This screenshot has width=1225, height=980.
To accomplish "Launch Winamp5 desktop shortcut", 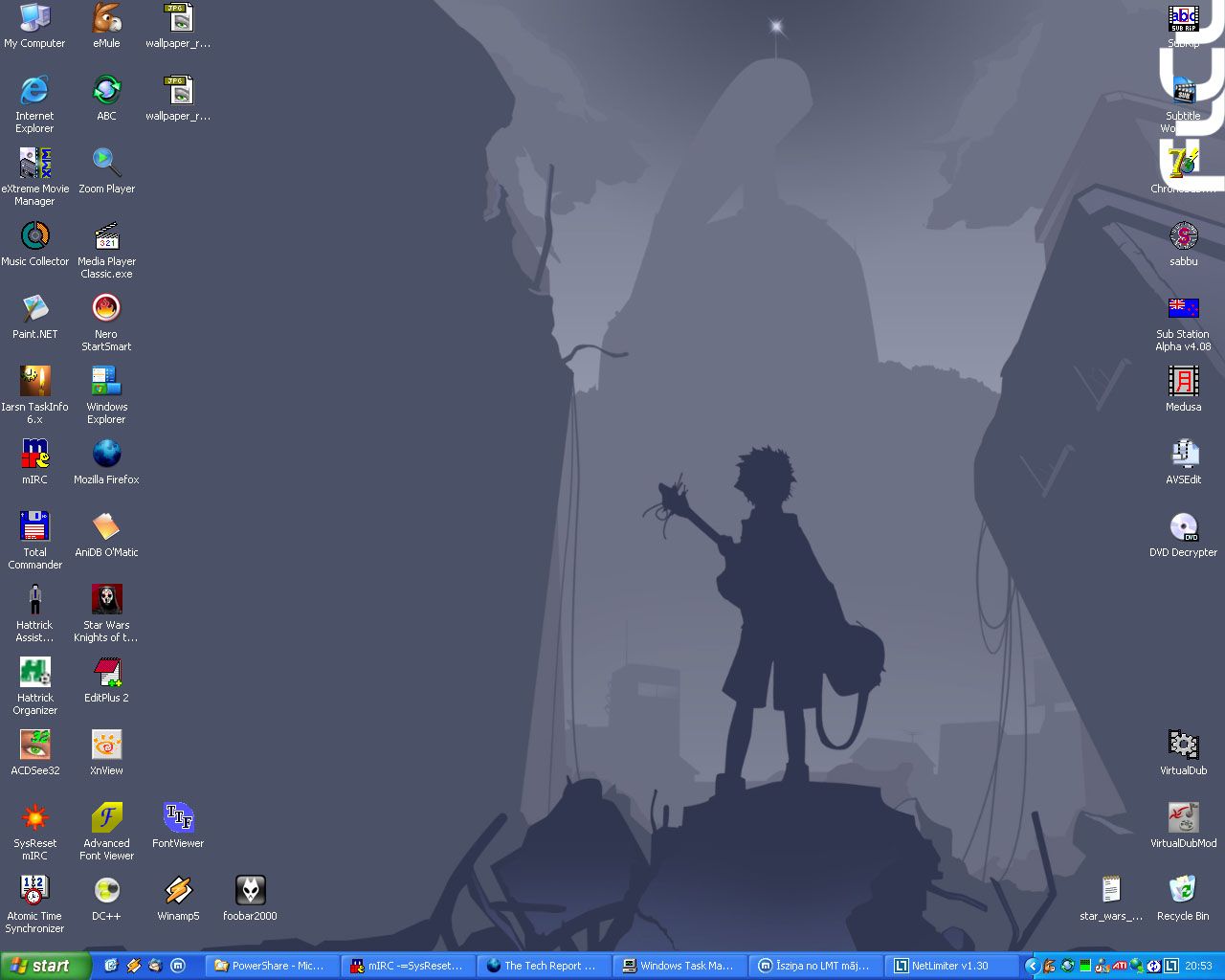I will (x=178, y=899).
